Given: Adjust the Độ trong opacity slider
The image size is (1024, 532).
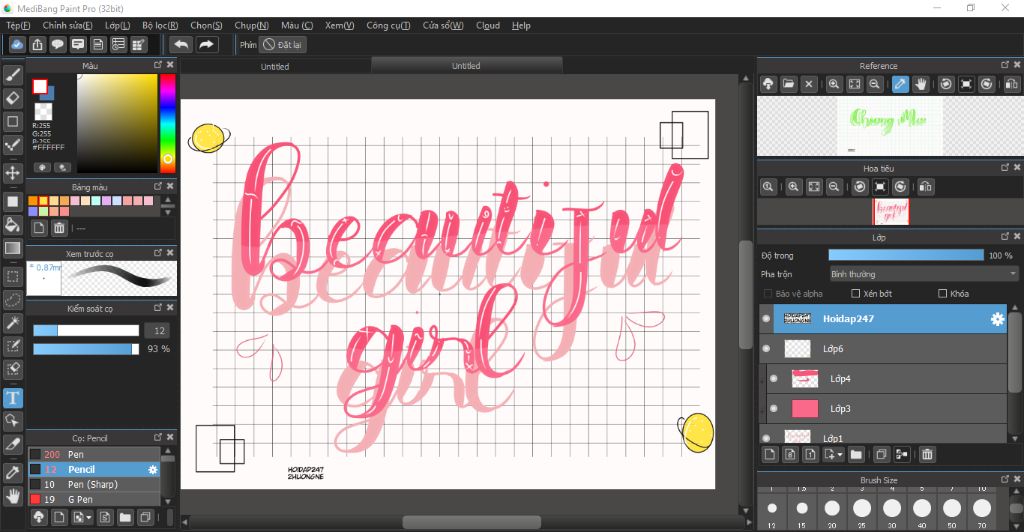Looking at the screenshot, I should pos(906,255).
